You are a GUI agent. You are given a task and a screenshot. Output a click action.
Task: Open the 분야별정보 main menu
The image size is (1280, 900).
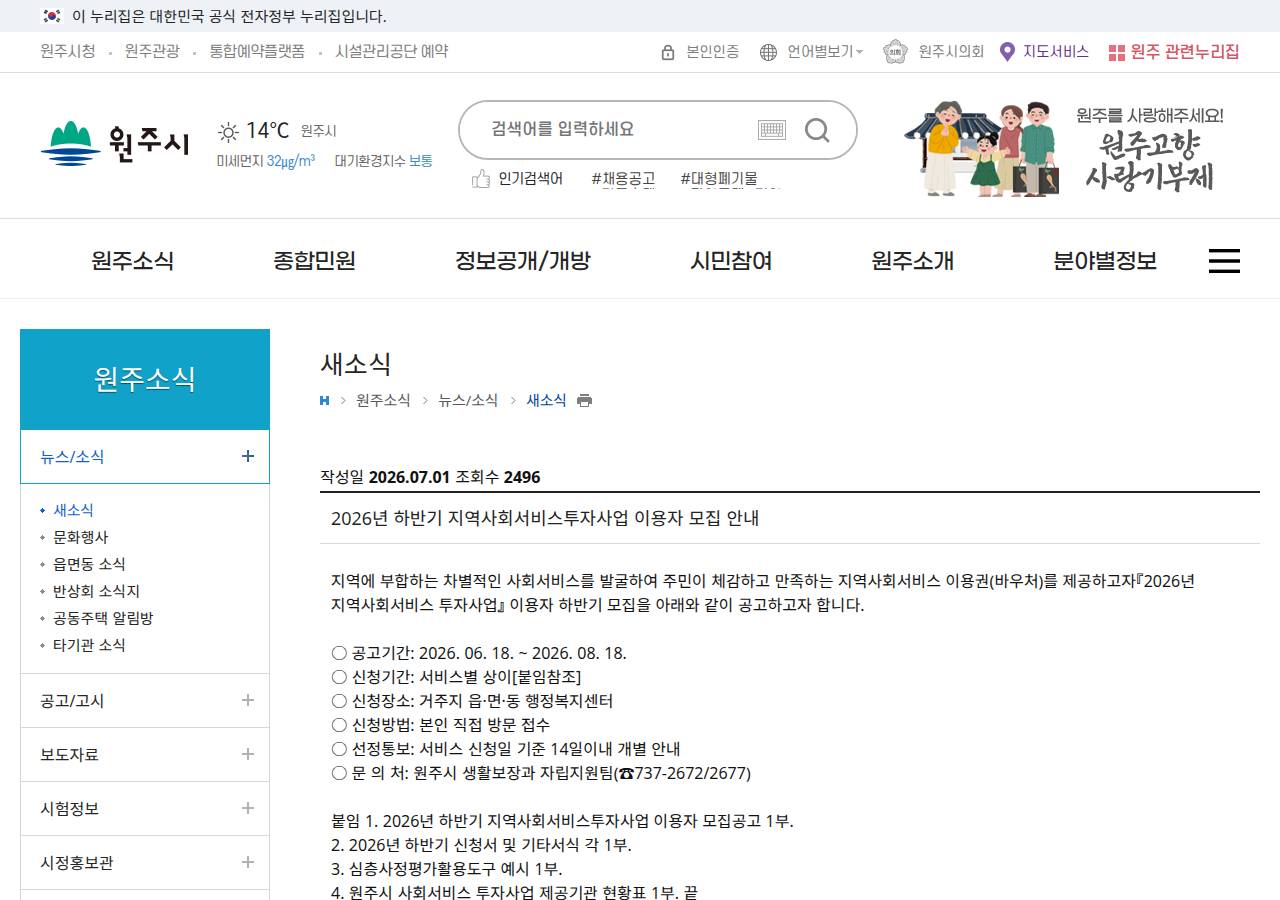point(1105,261)
